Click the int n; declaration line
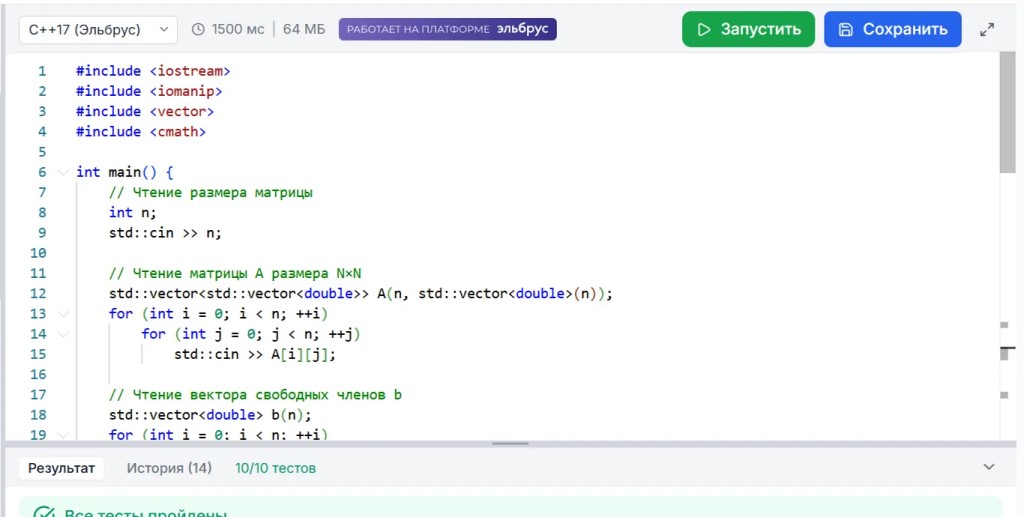This screenshot has height=517, width=1024. click(133, 213)
